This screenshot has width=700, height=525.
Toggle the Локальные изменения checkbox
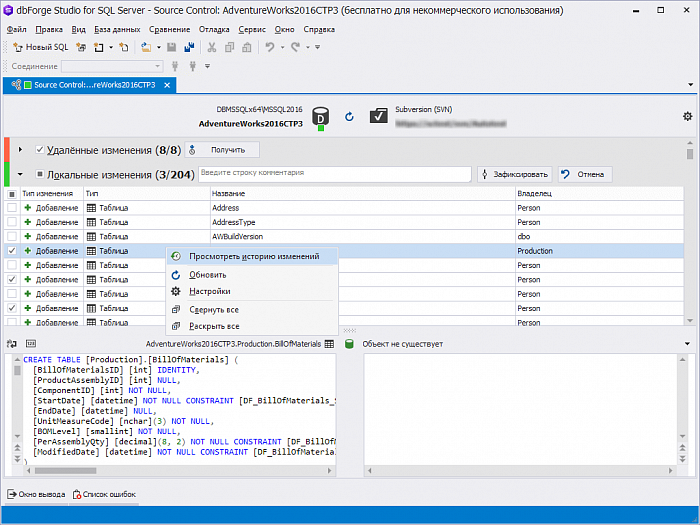click(40, 174)
